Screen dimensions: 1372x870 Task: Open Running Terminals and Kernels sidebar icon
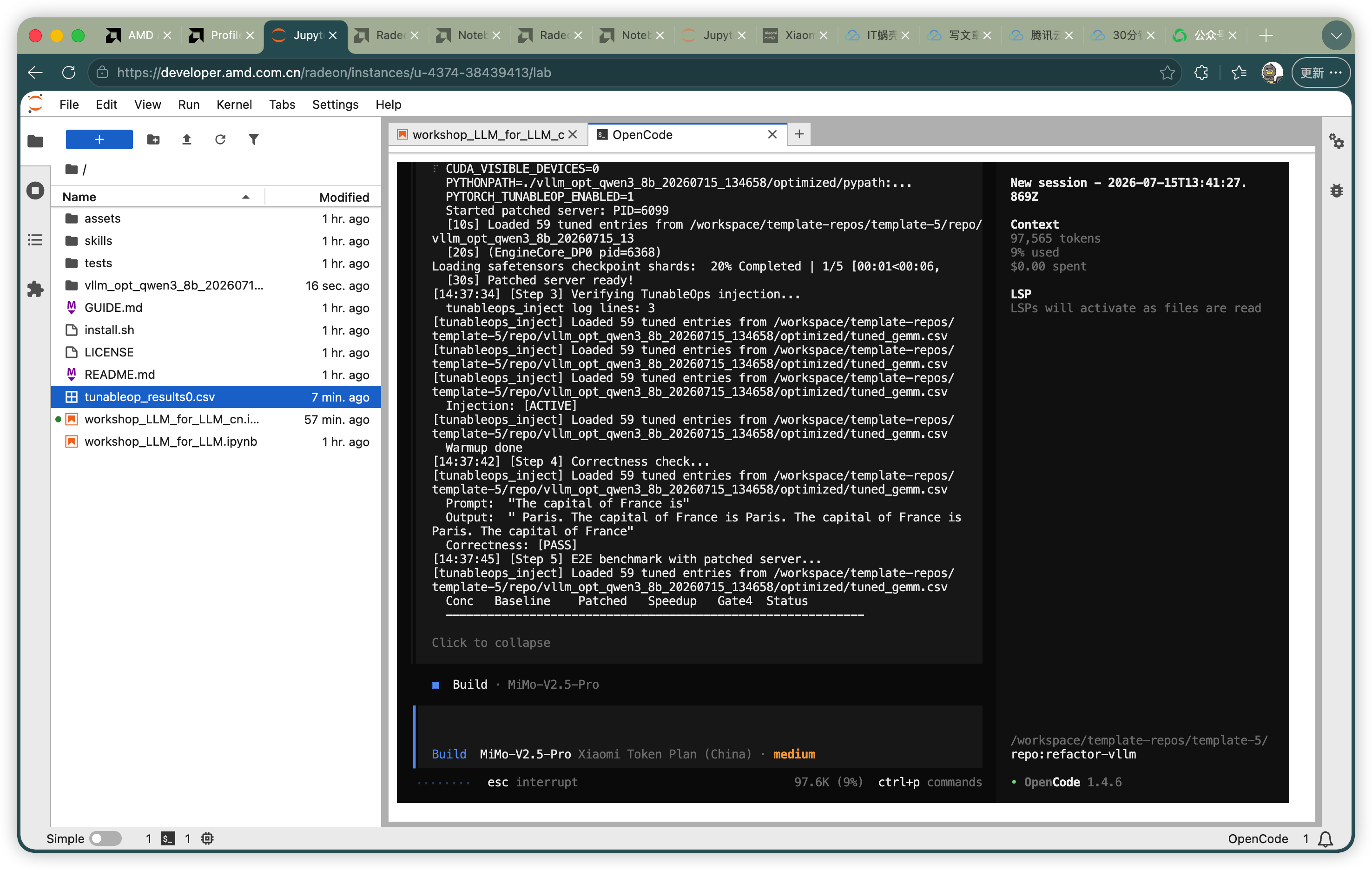tap(35, 190)
